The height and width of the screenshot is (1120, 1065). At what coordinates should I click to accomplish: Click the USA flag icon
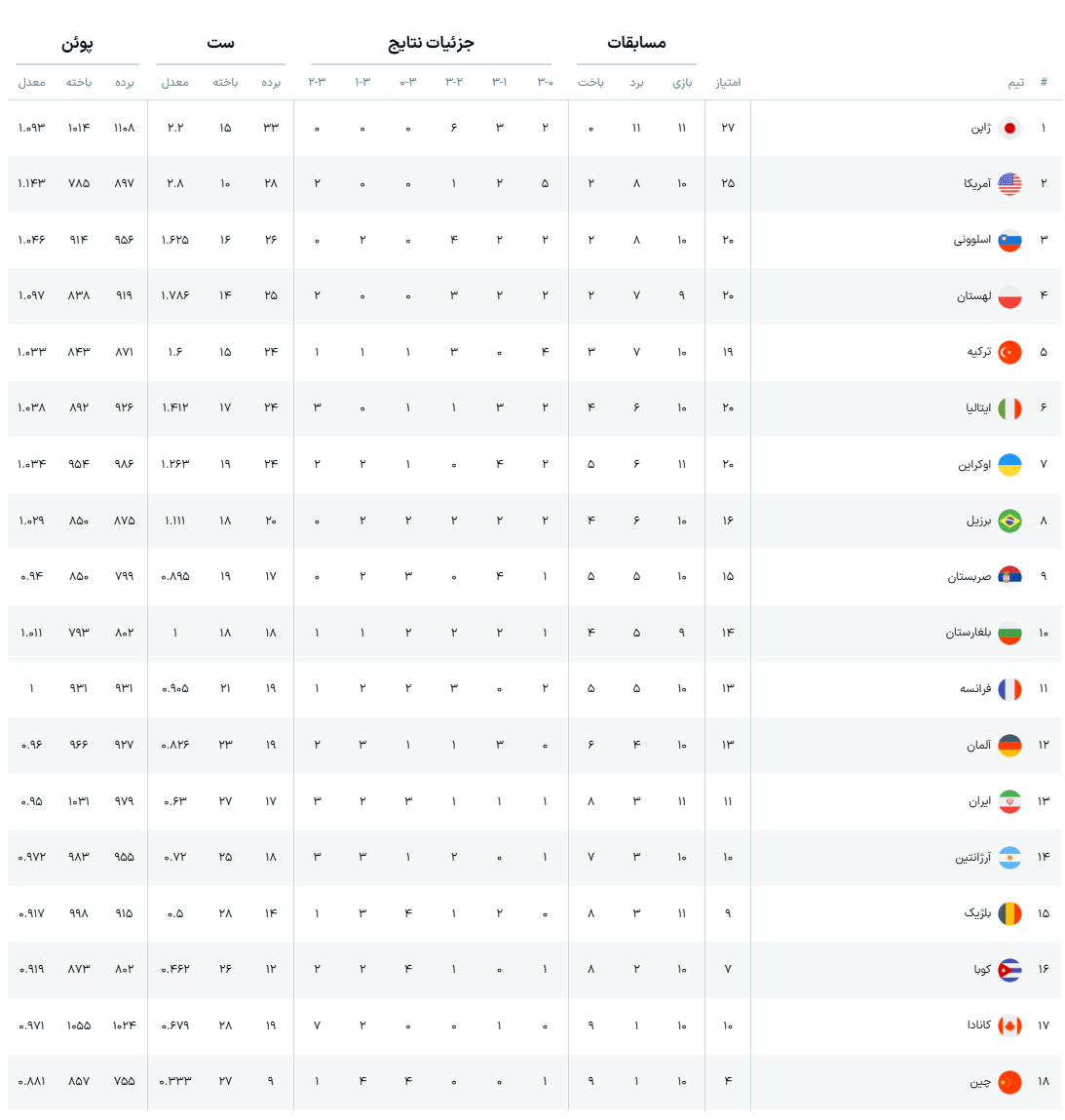(x=1009, y=184)
